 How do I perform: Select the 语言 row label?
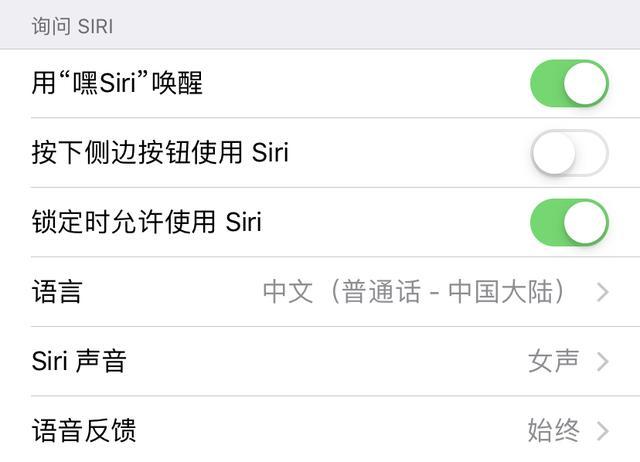[x=57, y=292]
